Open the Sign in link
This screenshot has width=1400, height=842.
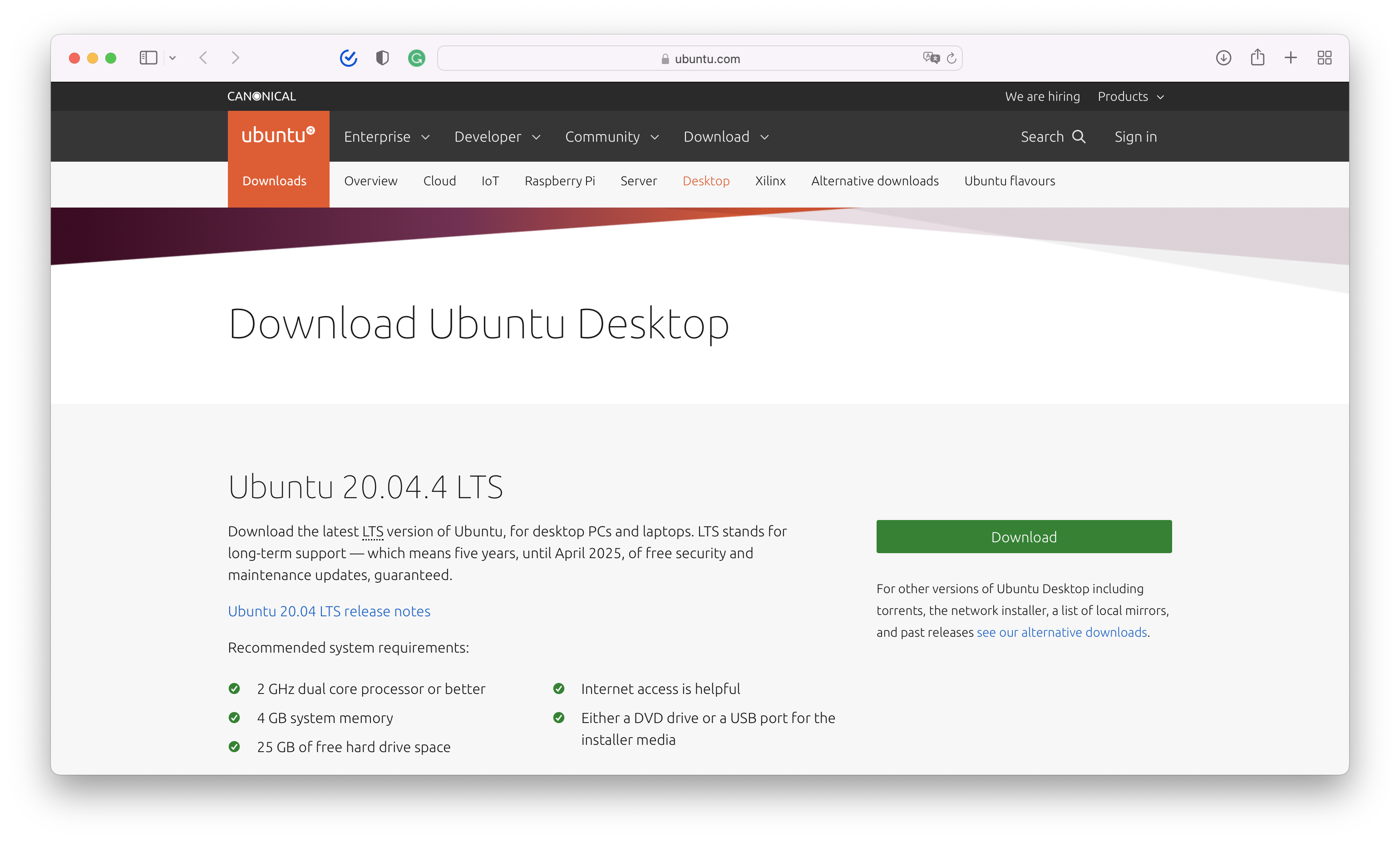[x=1135, y=137]
